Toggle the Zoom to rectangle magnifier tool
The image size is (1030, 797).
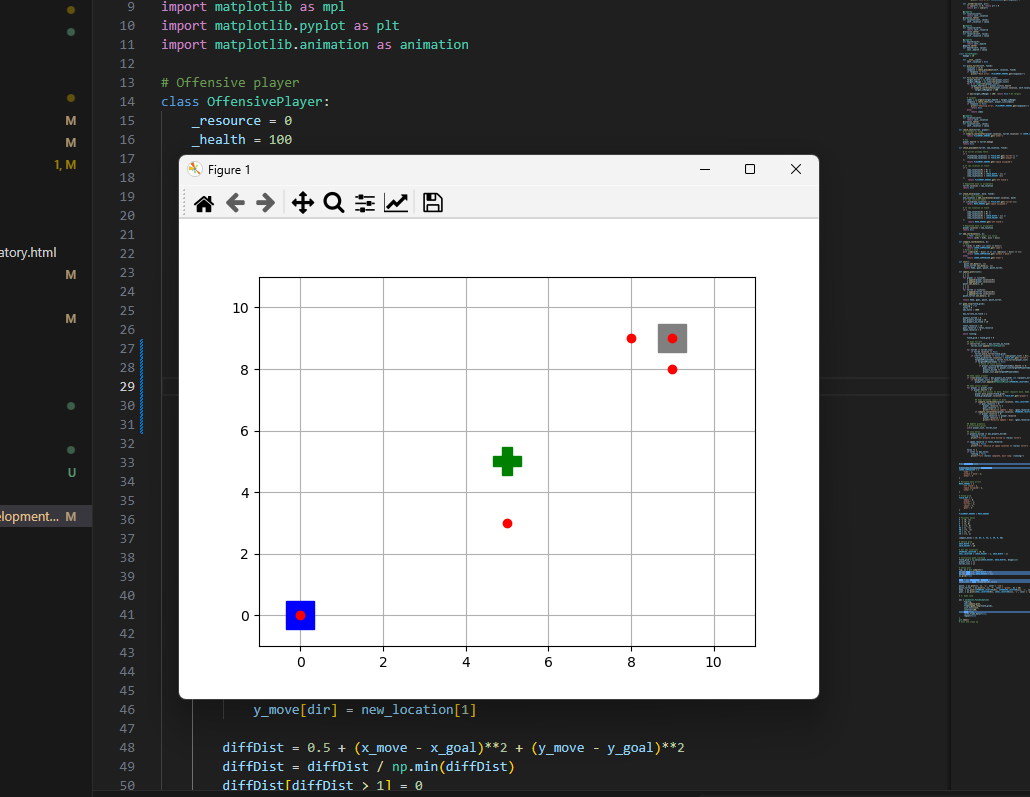coord(334,203)
